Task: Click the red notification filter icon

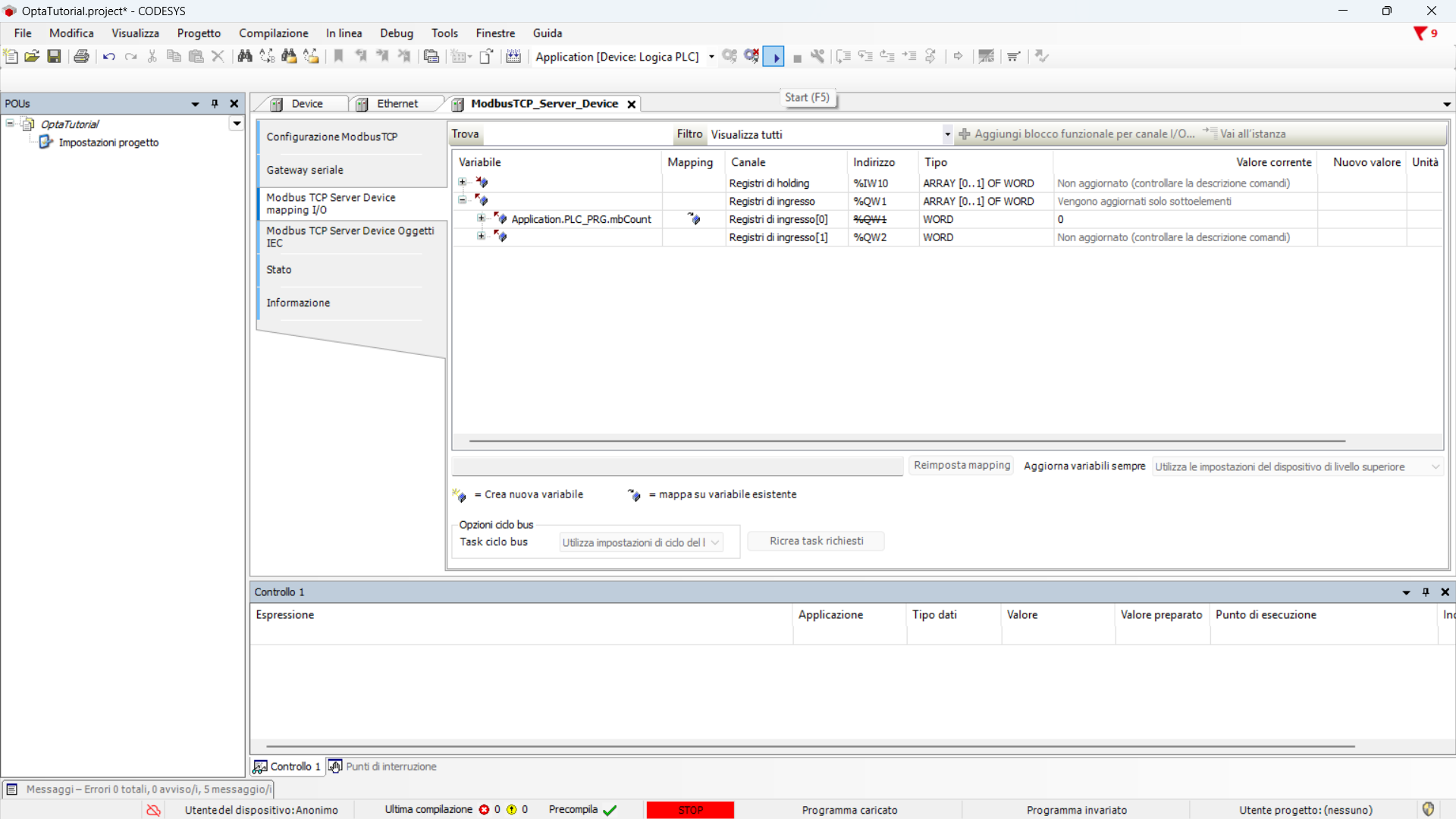Action: click(x=1420, y=33)
